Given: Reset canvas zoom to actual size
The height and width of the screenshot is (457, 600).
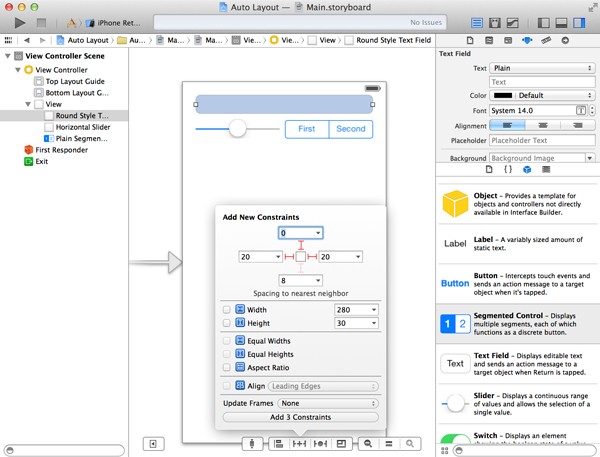Looking at the screenshot, I should pos(389,444).
